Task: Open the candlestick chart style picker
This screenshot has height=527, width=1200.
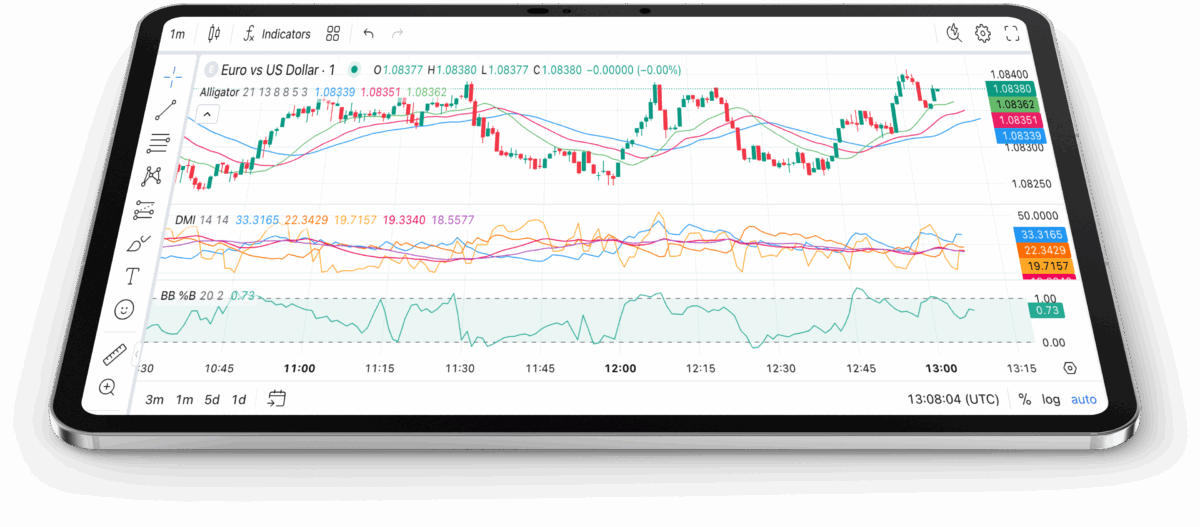Action: pos(214,34)
